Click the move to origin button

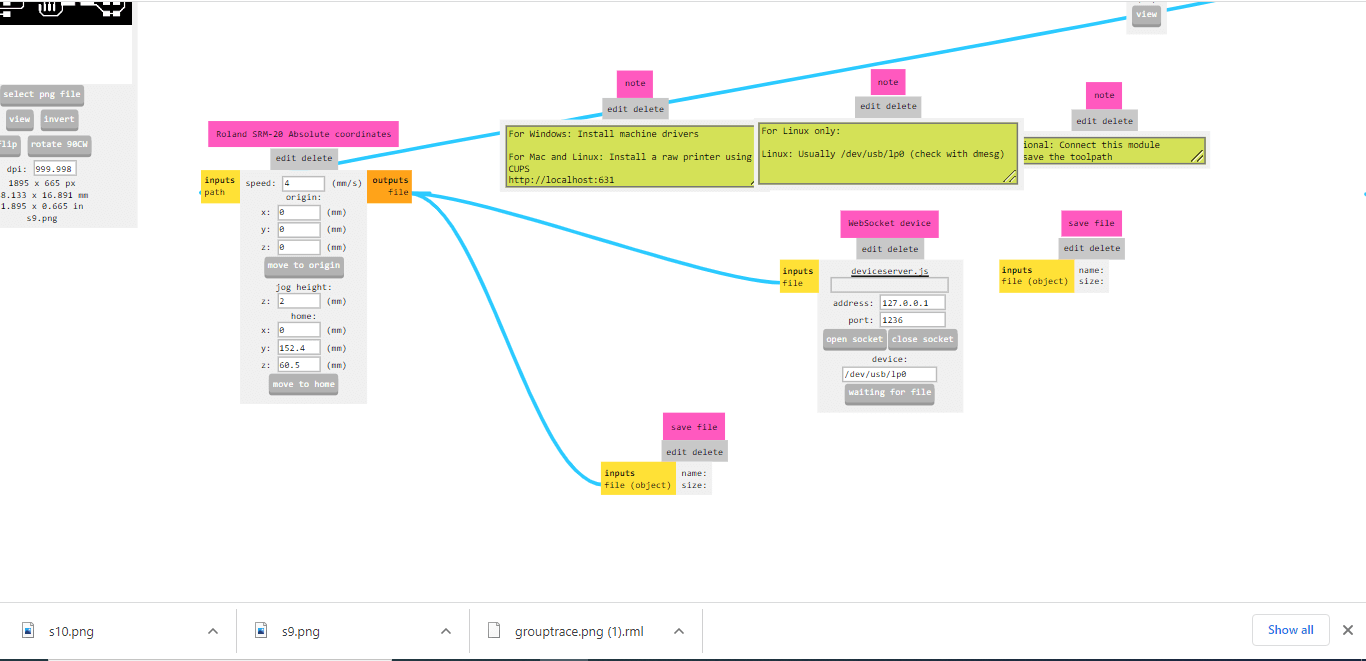click(304, 266)
